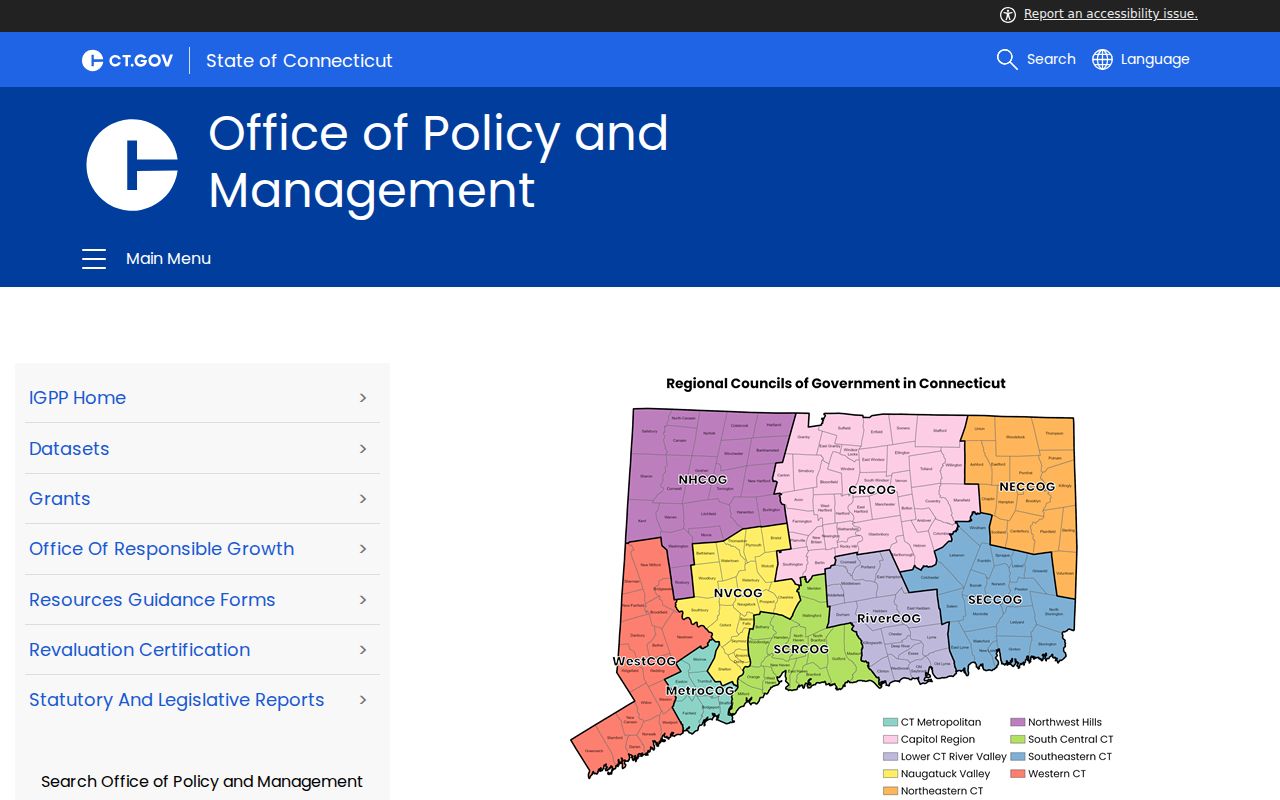
Task: Open Revaluation Certification menu item
Action: point(140,650)
